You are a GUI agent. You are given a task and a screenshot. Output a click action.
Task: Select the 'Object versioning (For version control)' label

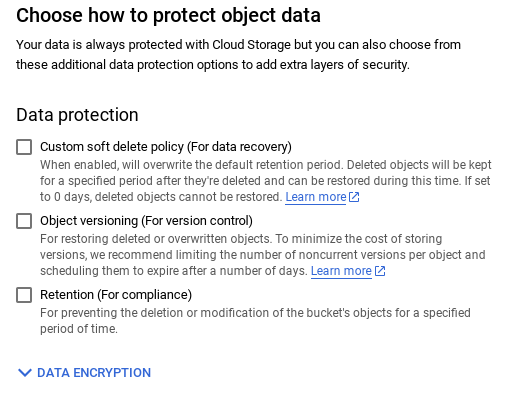(146, 221)
